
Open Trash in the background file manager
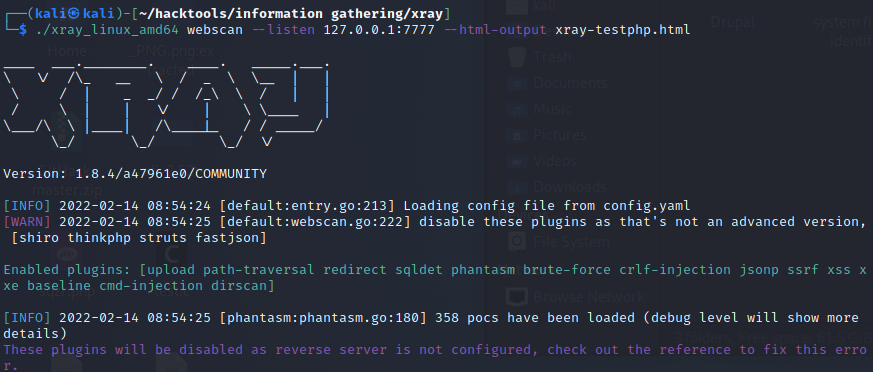pos(552,57)
